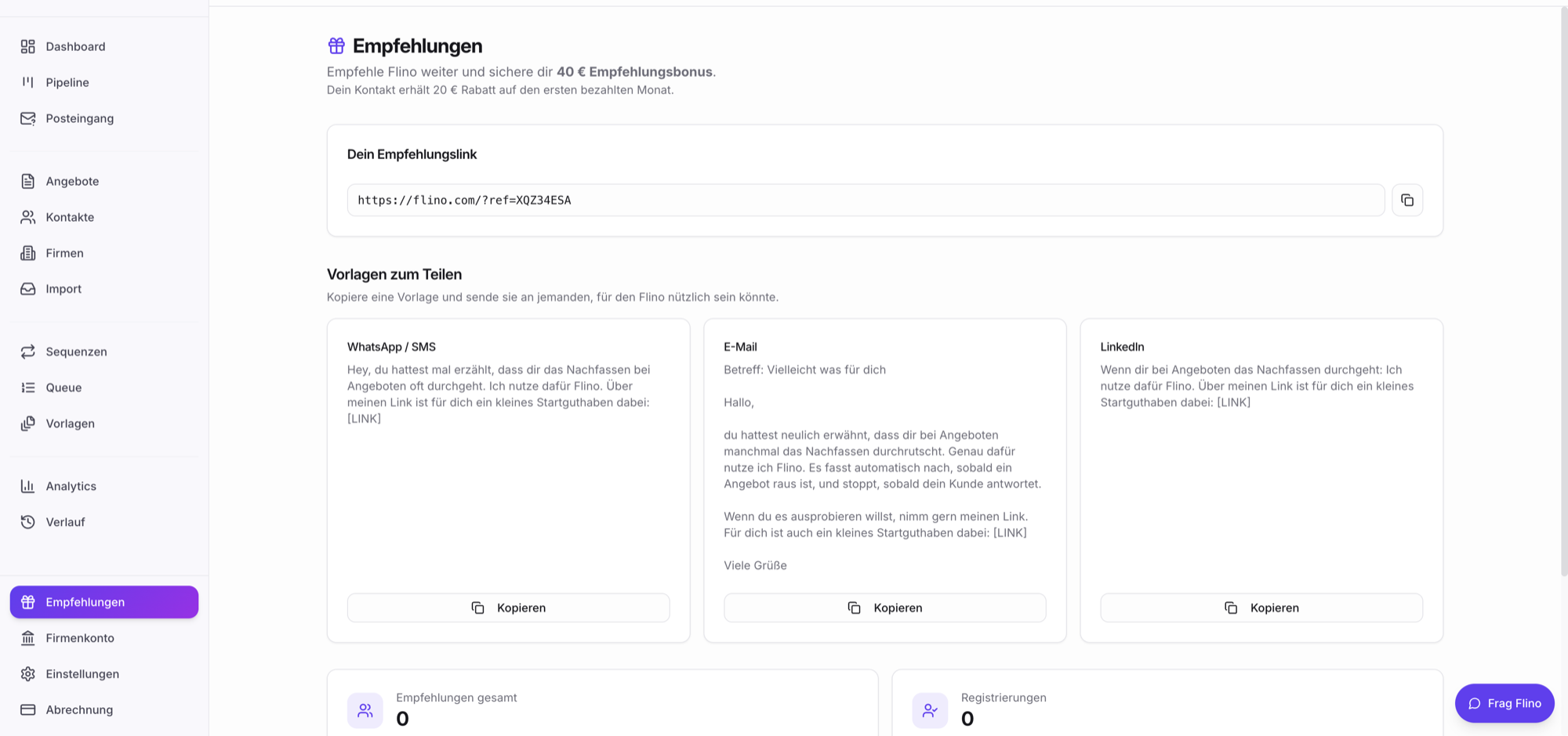
Task: Click the Kontakte people icon
Action: pos(28,217)
